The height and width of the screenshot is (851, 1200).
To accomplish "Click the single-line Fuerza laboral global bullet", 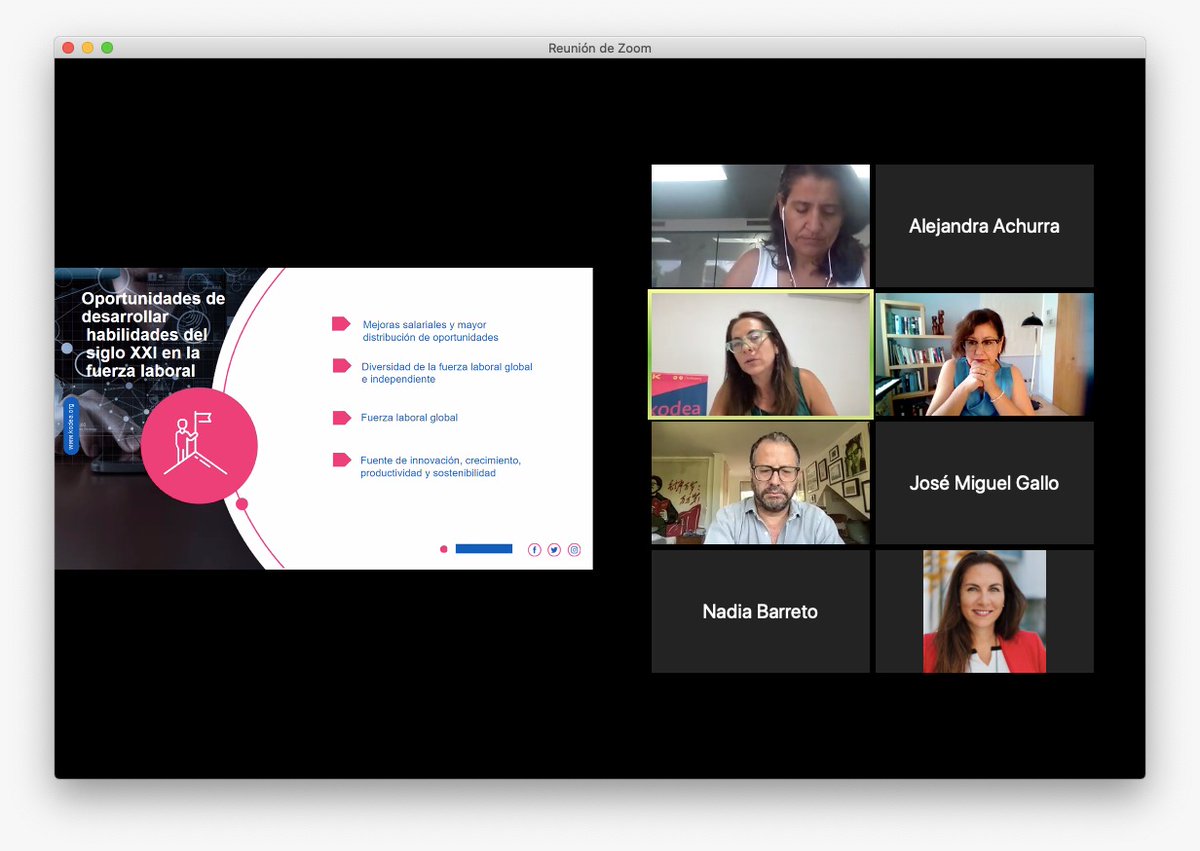I will point(409,418).
